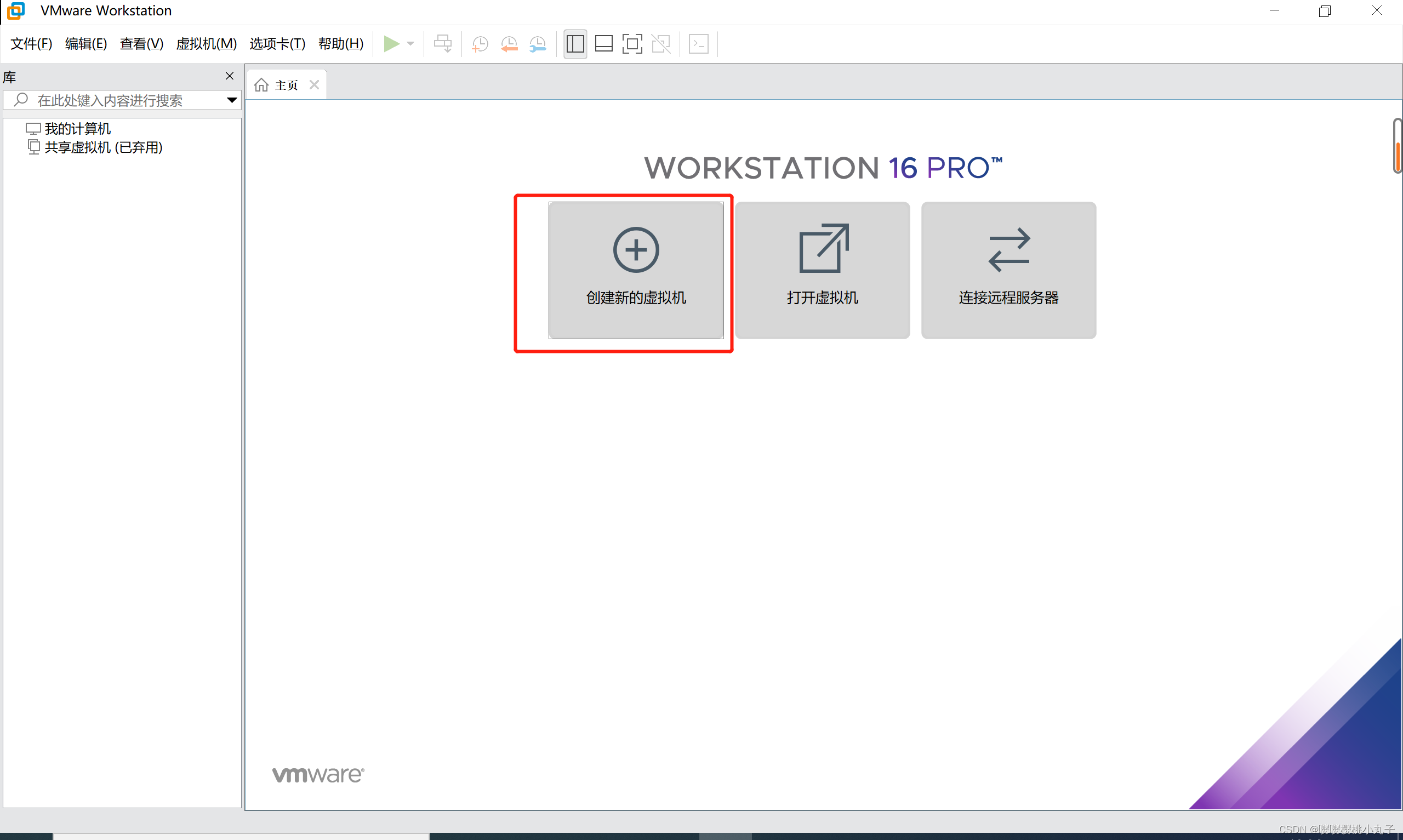Viewport: 1403px width, 840px height.
Task: Open the 虚拟机(M) menu
Action: (x=206, y=44)
